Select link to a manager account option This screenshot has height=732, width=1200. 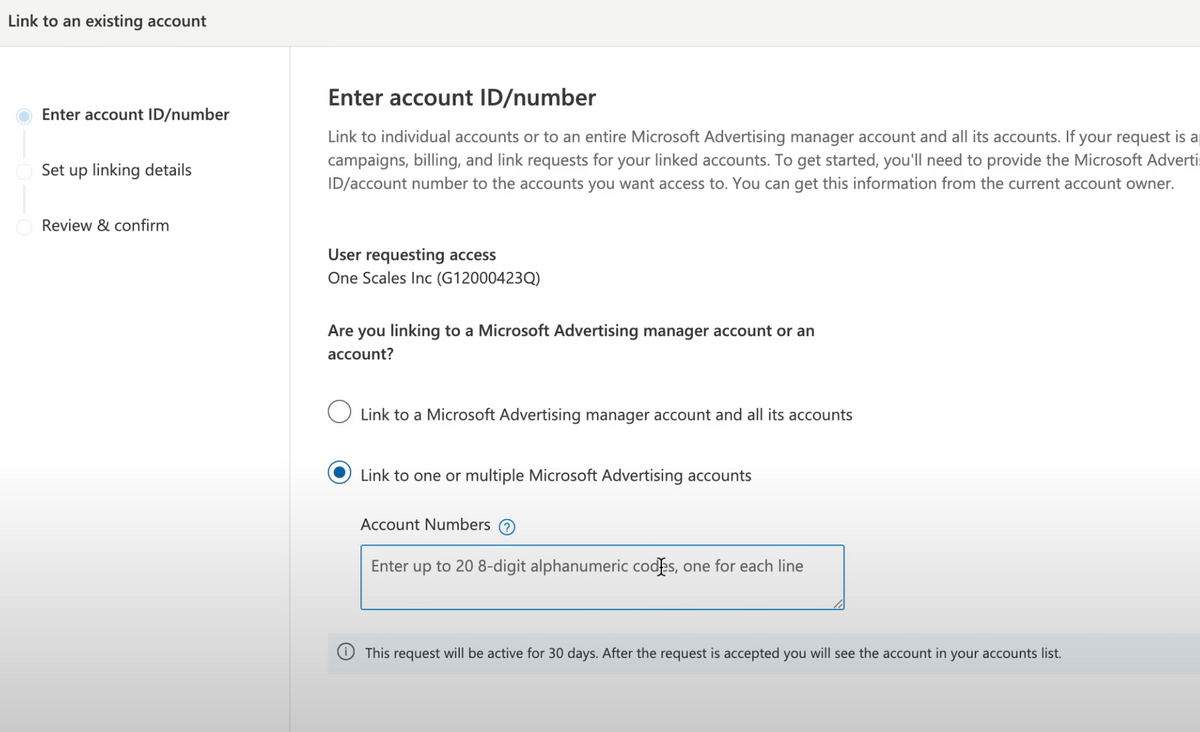(339, 411)
